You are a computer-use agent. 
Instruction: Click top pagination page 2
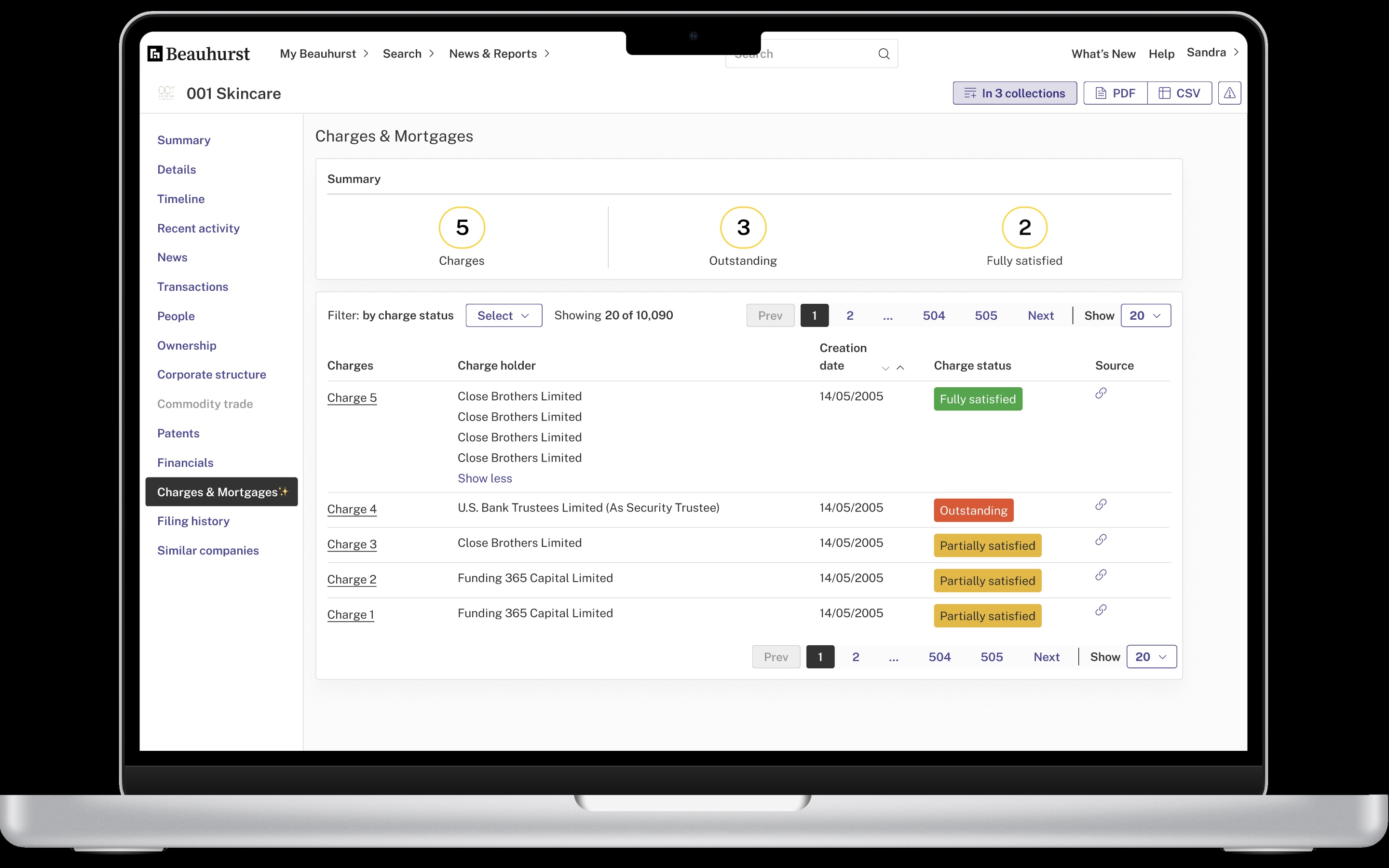[x=850, y=316]
